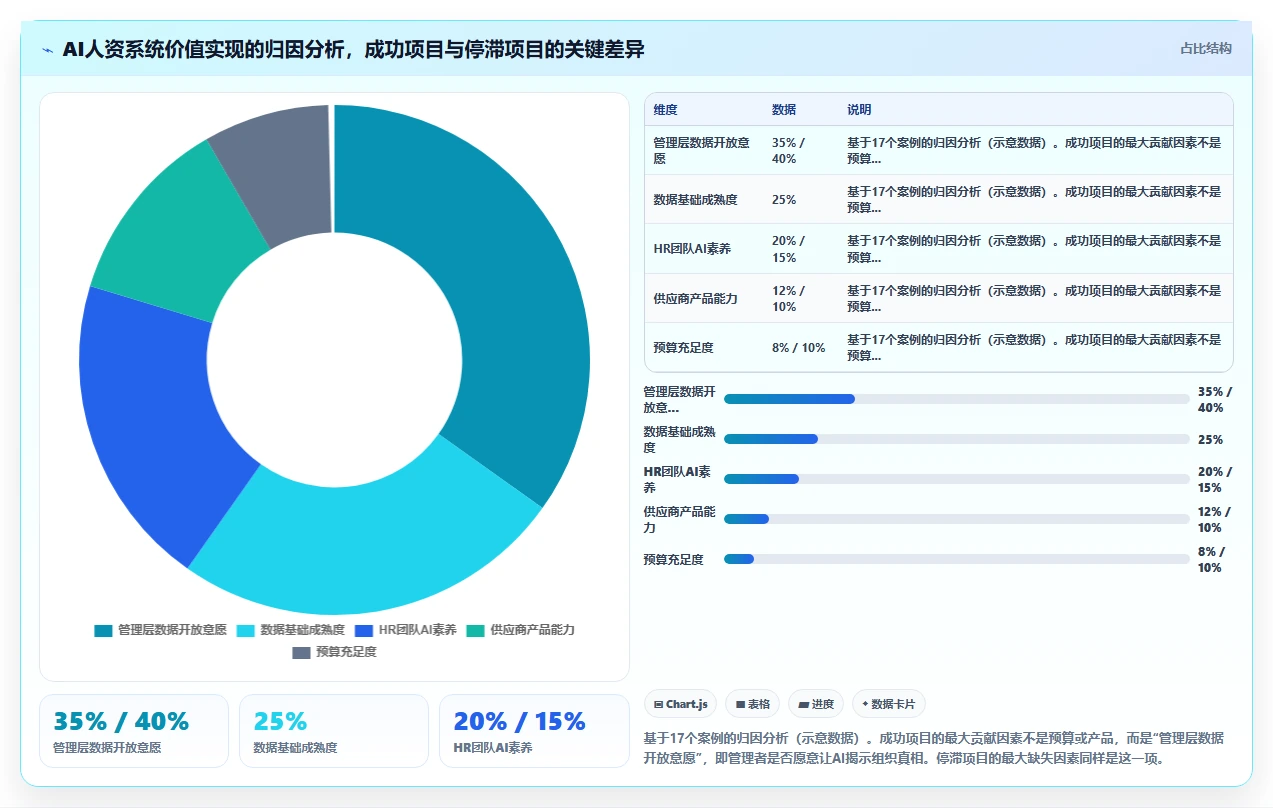
Task: Select the 表格 tag chip
Action: [x=752, y=704]
